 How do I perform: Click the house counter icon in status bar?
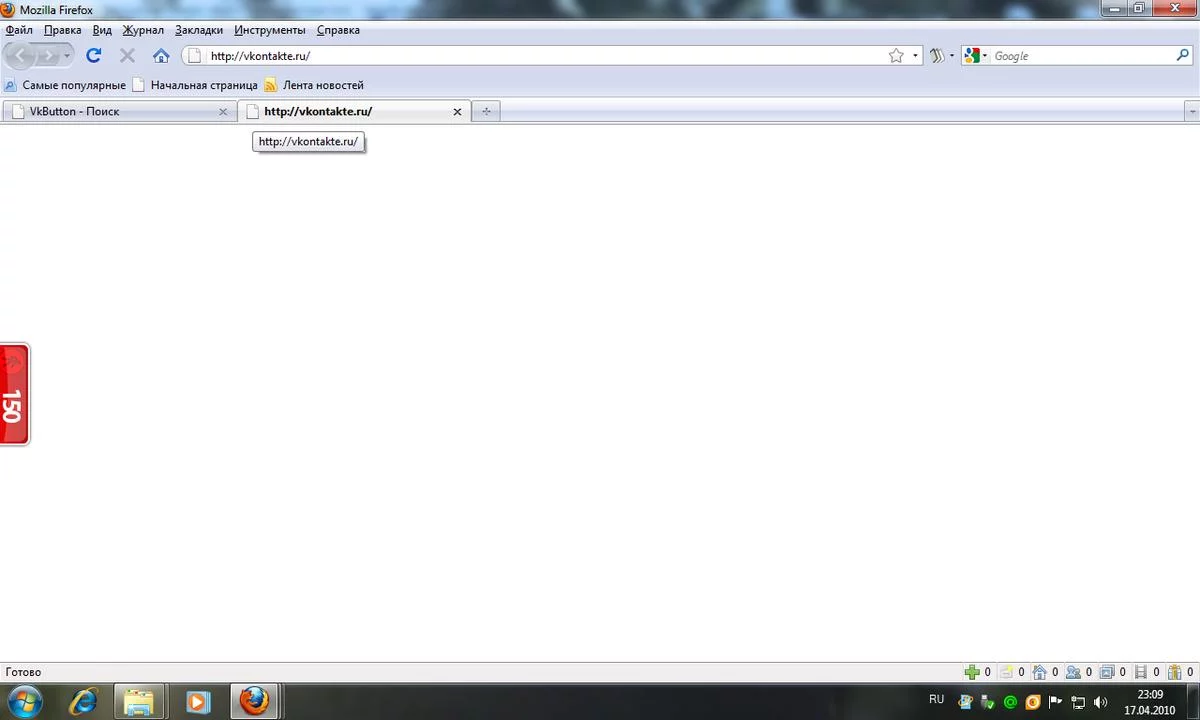1045,672
